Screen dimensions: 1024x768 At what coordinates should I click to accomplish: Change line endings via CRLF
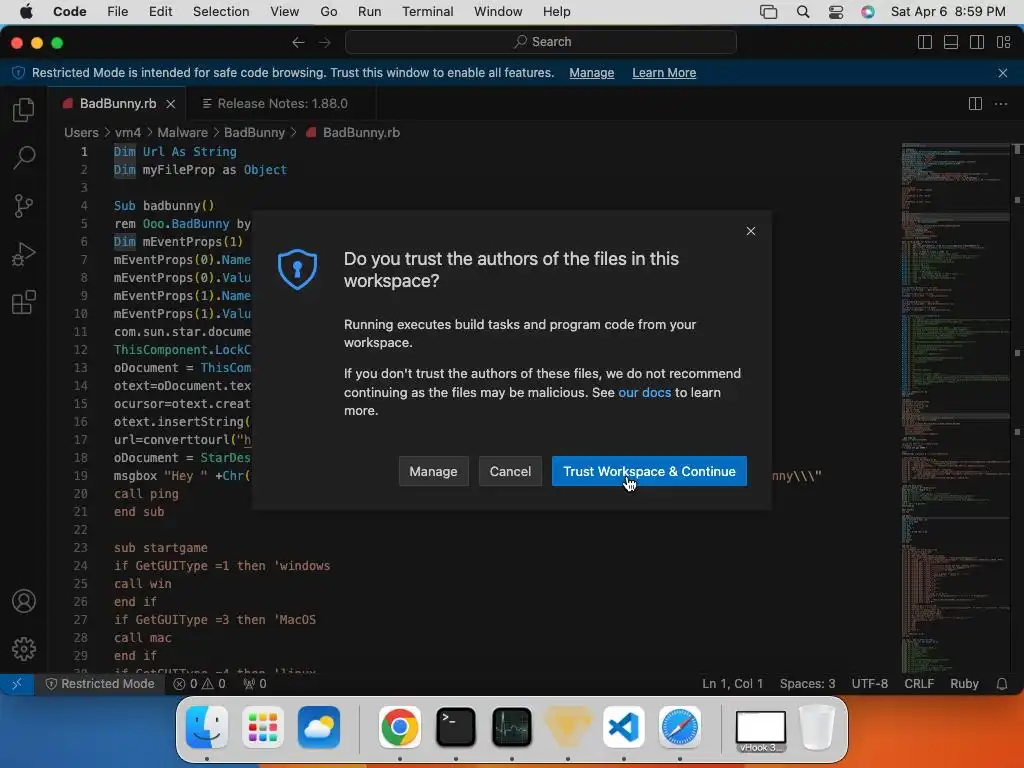point(919,684)
